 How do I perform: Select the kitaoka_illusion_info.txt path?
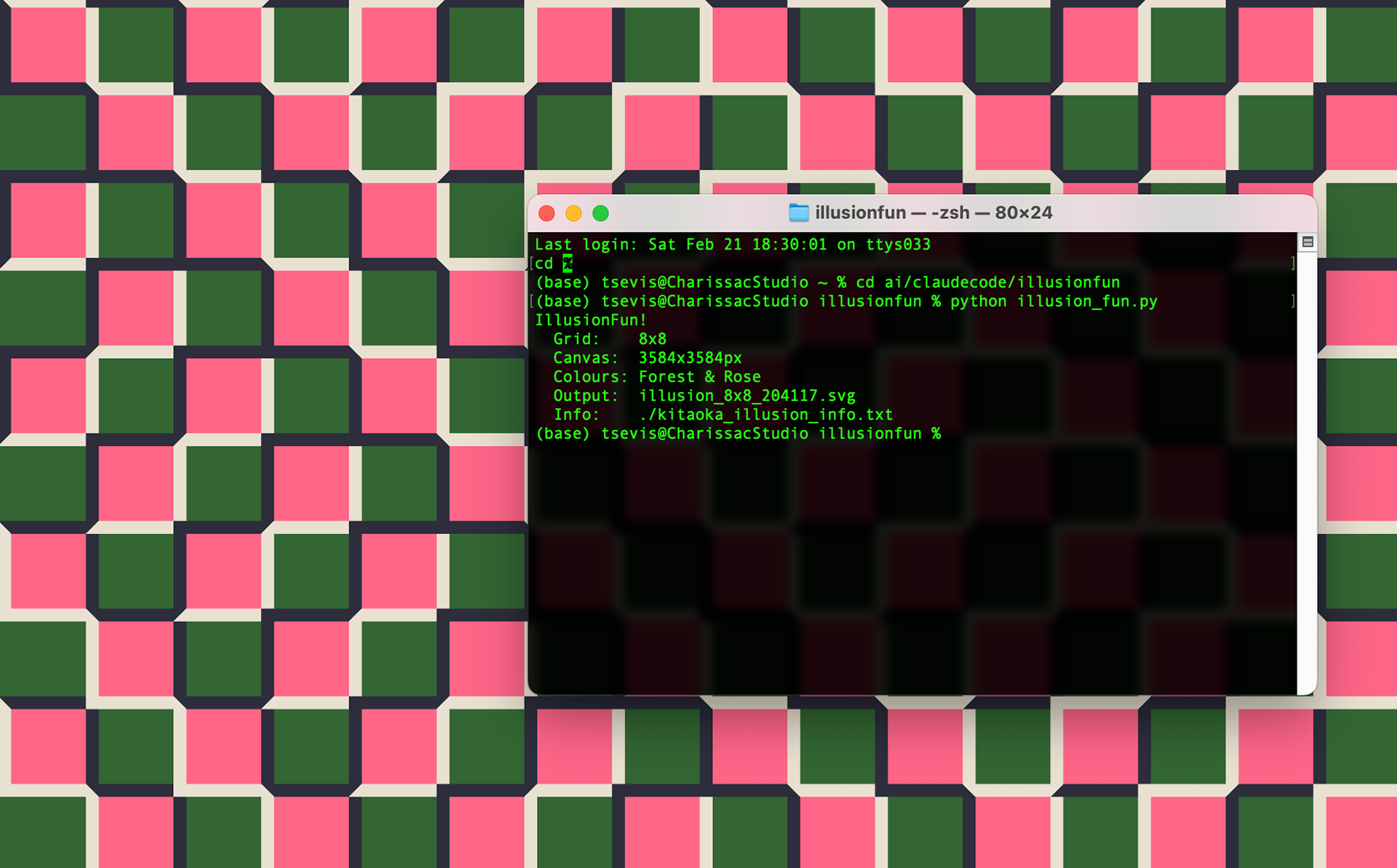coord(765,414)
